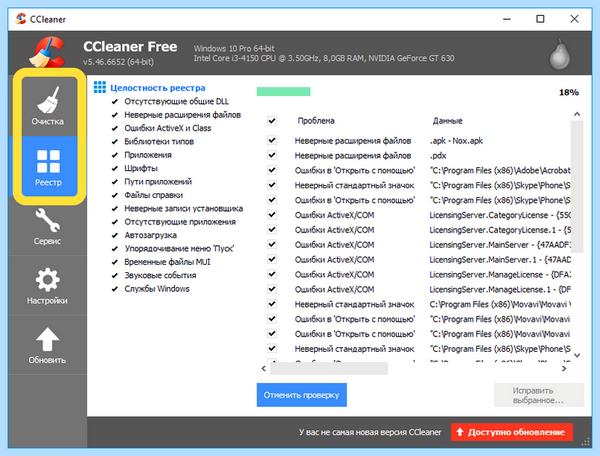
Task: Toggle the select-all checkbox in results header
Action: point(272,121)
